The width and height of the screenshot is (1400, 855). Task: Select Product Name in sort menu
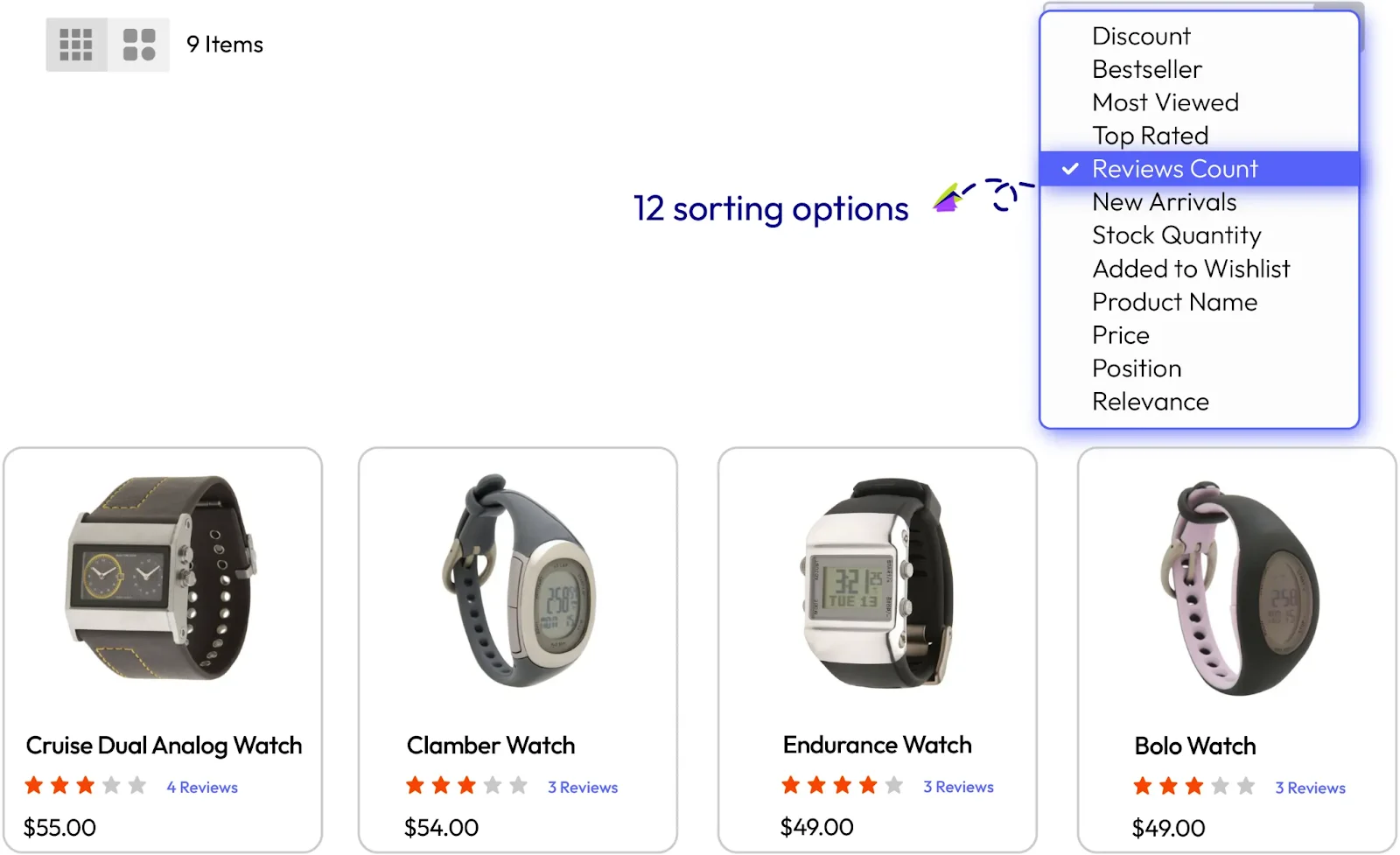click(x=1174, y=303)
